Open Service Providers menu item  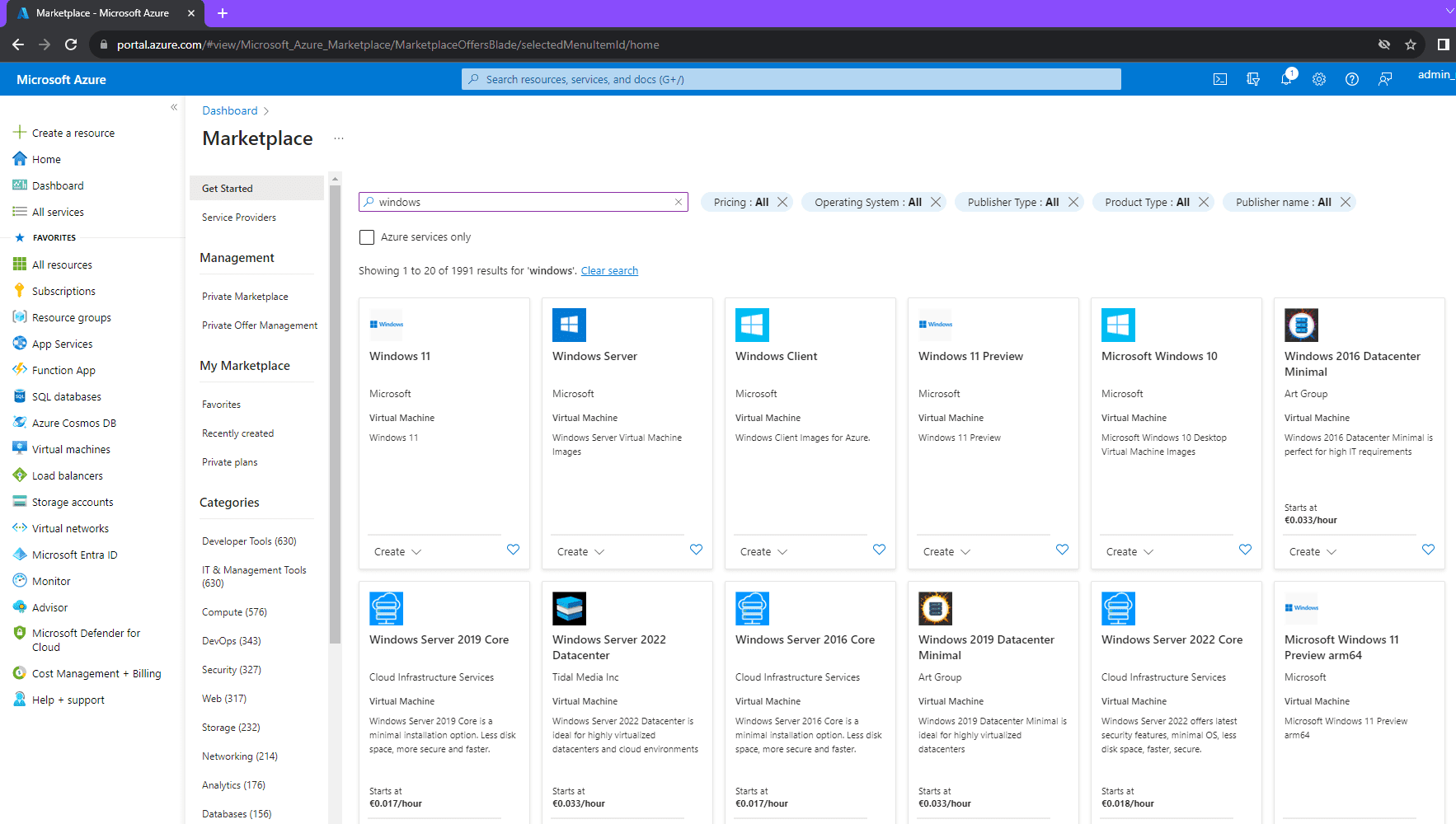tap(239, 218)
